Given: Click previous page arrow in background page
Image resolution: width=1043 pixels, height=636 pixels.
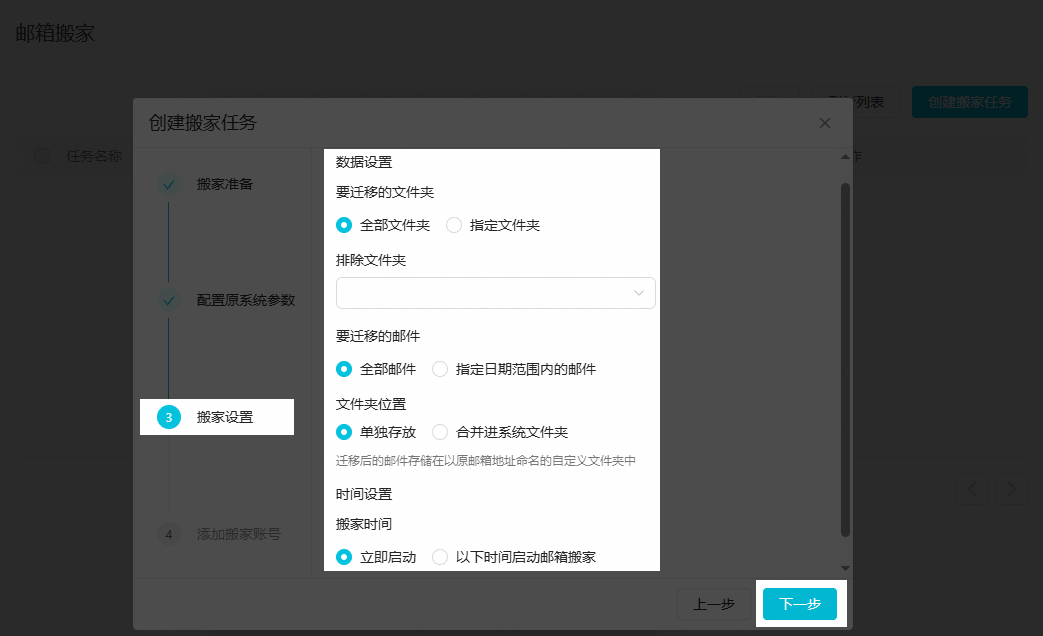Looking at the screenshot, I should pos(972,489).
